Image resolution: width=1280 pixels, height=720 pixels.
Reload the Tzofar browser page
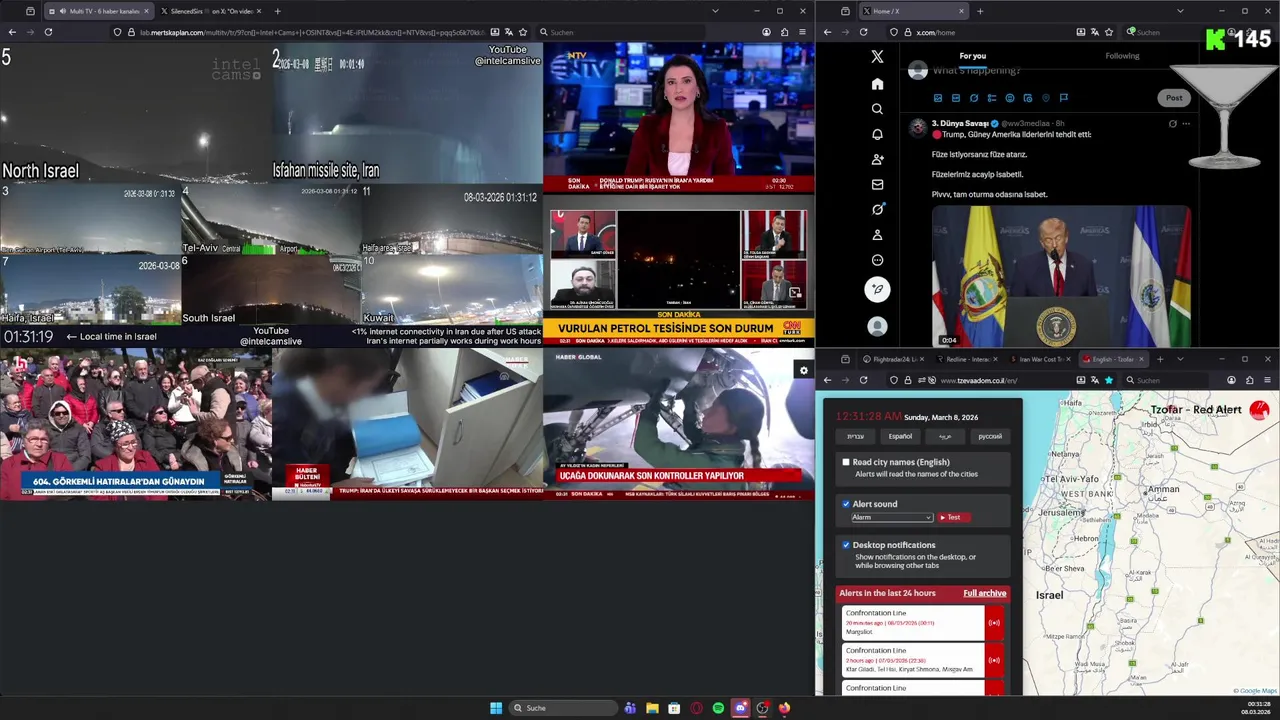[863, 380]
